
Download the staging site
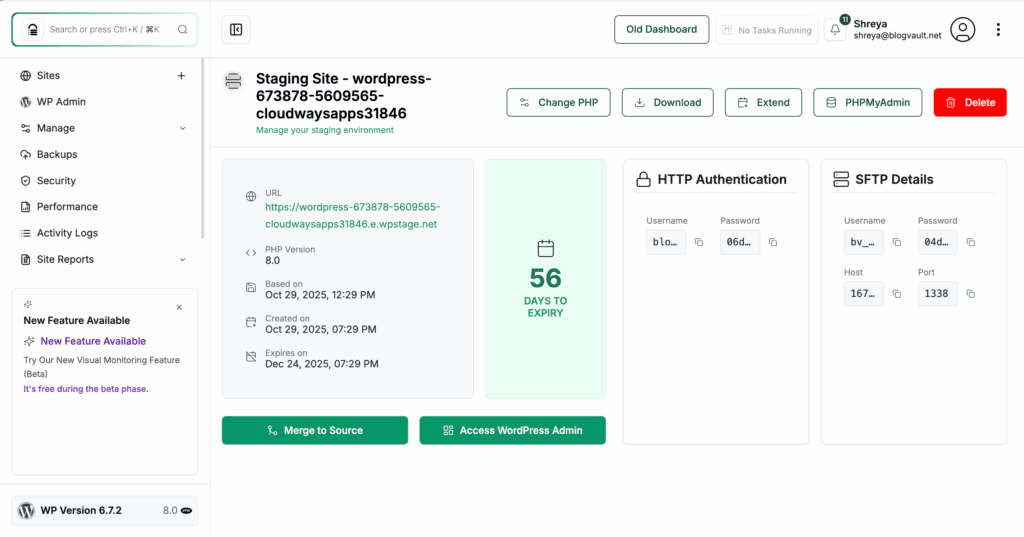(x=667, y=103)
